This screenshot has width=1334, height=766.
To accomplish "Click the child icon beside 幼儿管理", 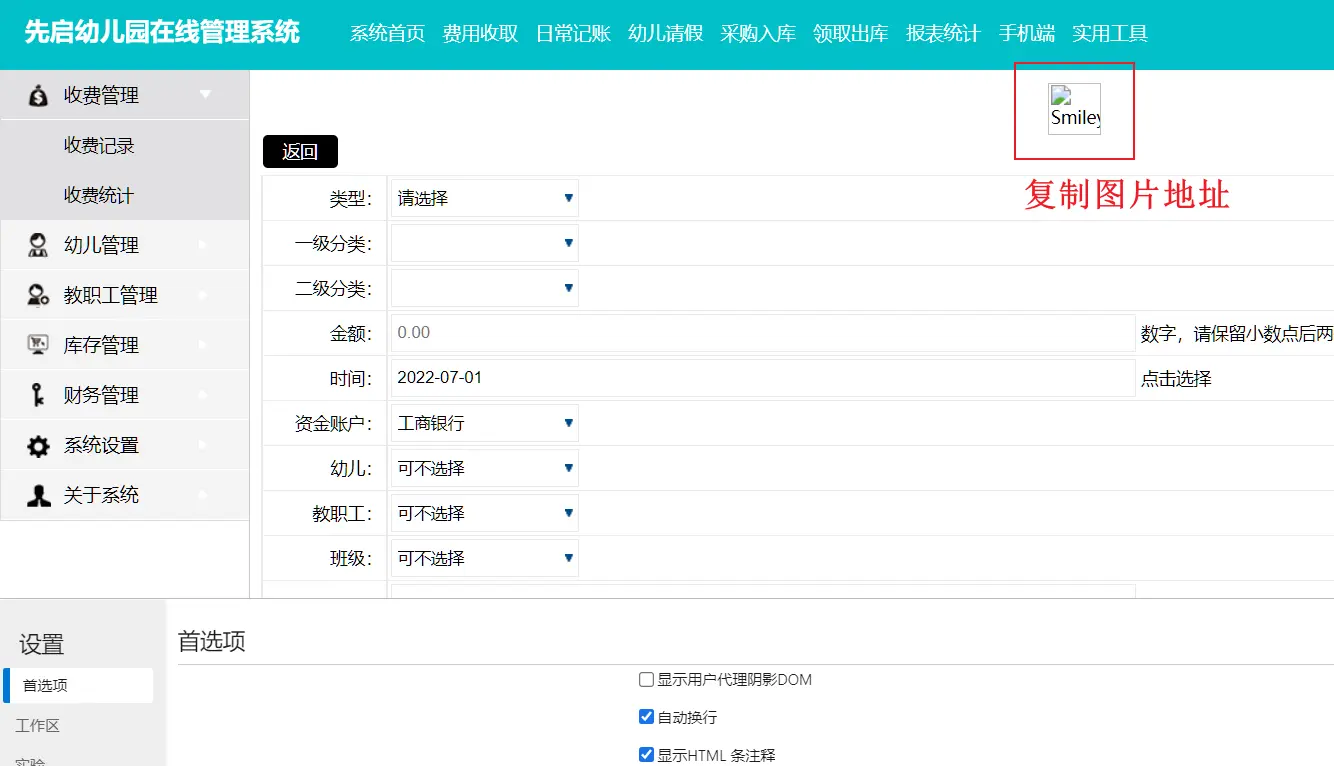I will pos(38,246).
